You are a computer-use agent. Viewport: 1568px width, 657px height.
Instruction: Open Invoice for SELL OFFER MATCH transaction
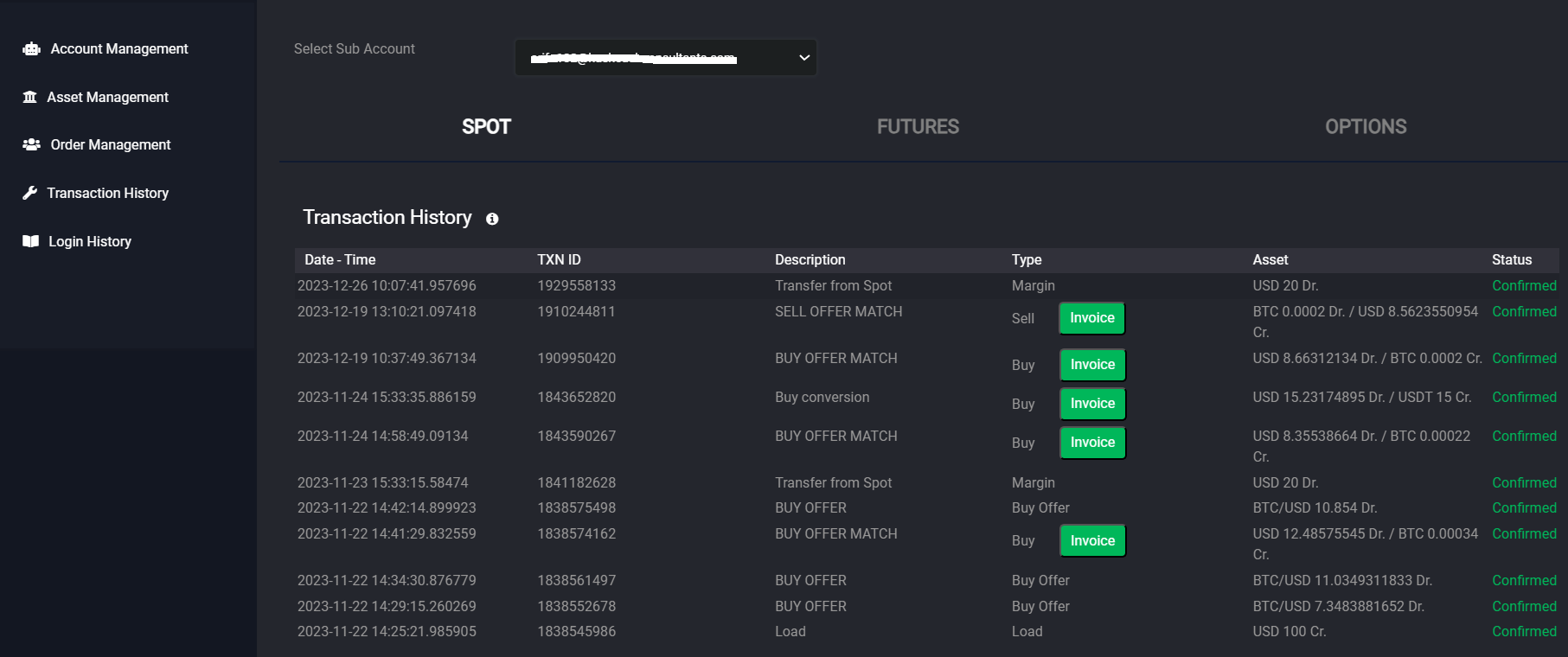[x=1091, y=318]
